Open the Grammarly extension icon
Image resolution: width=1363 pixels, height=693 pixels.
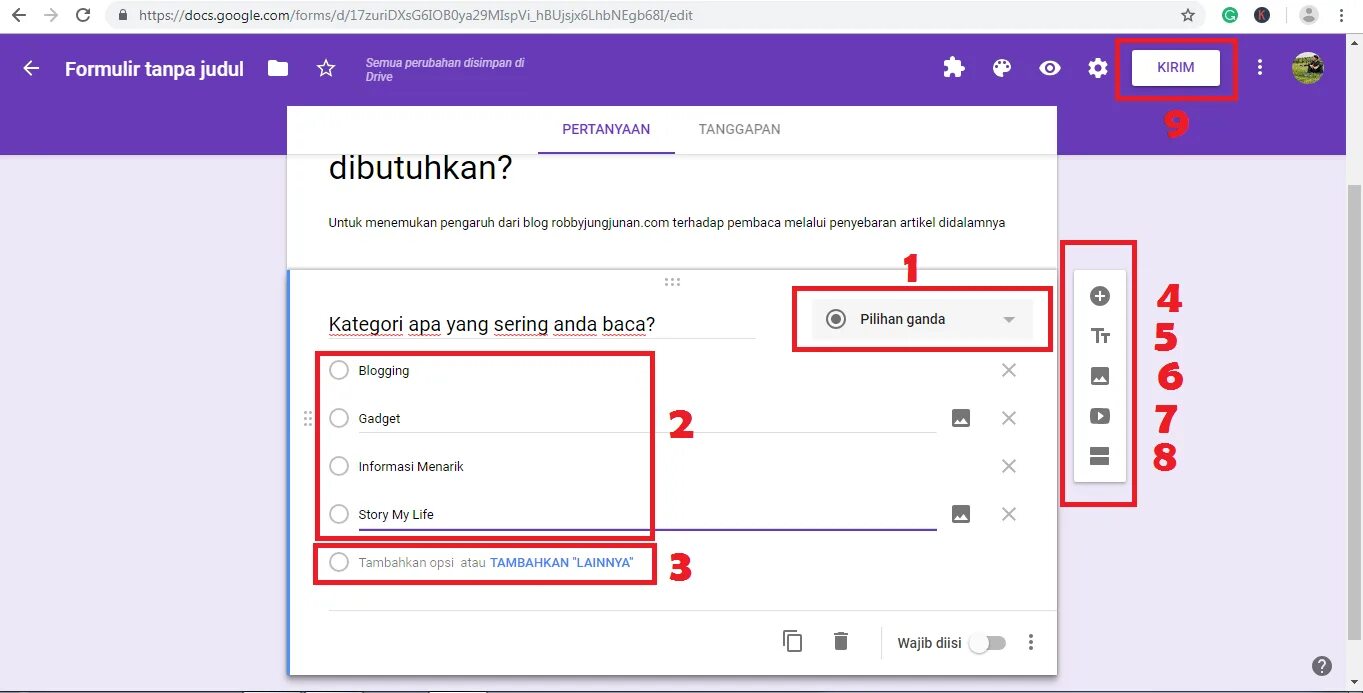[1230, 15]
